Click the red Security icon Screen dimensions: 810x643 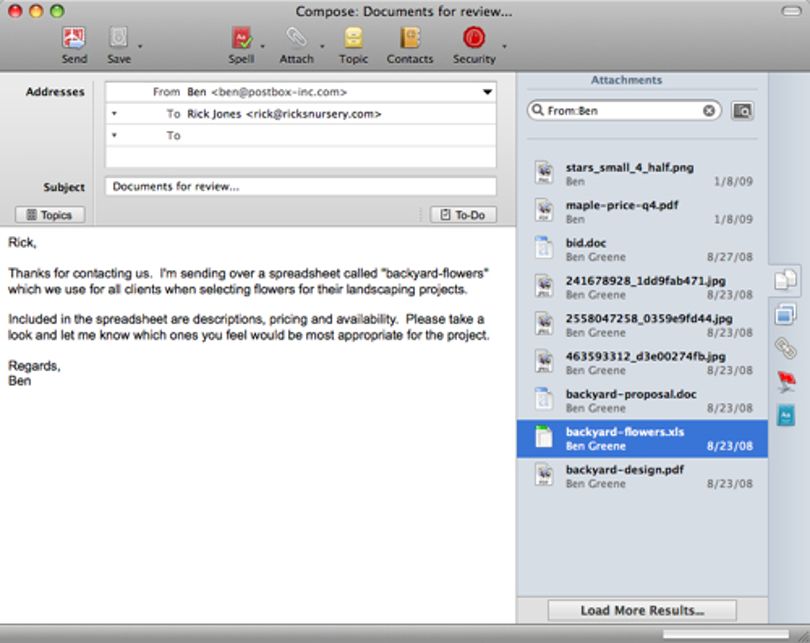click(474, 38)
